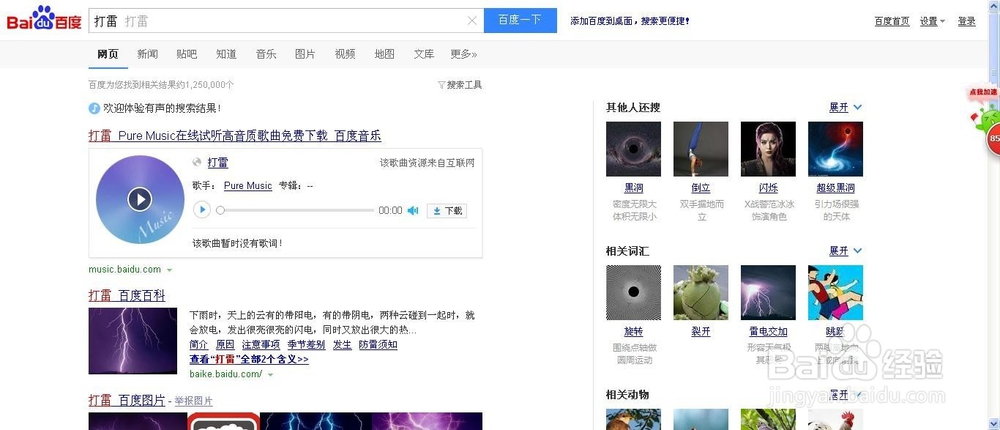Click the 黑洞 thumbnail image
Viewport: 1000px width, 430px height.
pyautogui.click(x=633, y=149)
